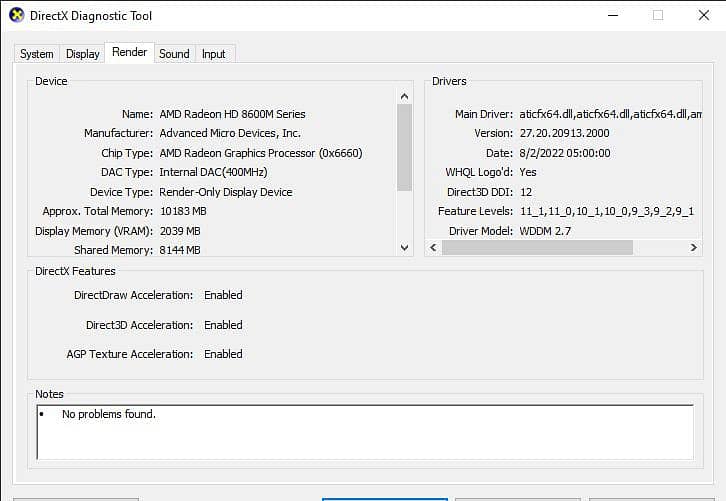Click the DirectX Diagnostic Tool title icon

(x=17, y=15)
